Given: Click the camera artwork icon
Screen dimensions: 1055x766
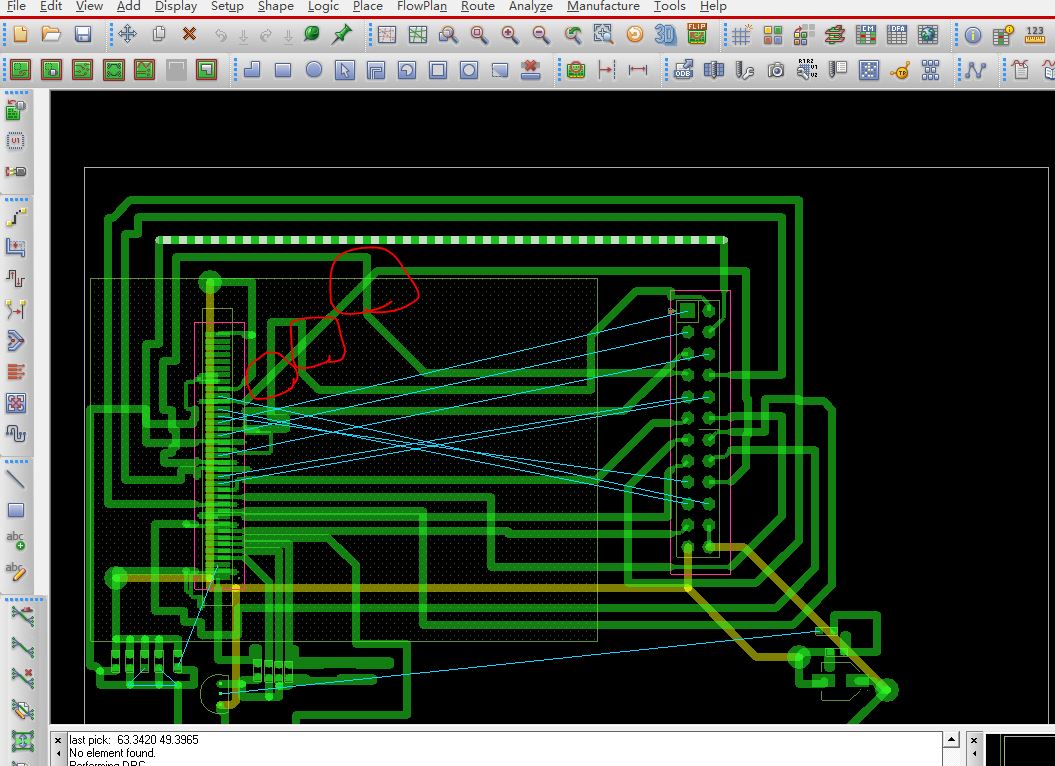Looking at the screenshot, I should [776, 69].
